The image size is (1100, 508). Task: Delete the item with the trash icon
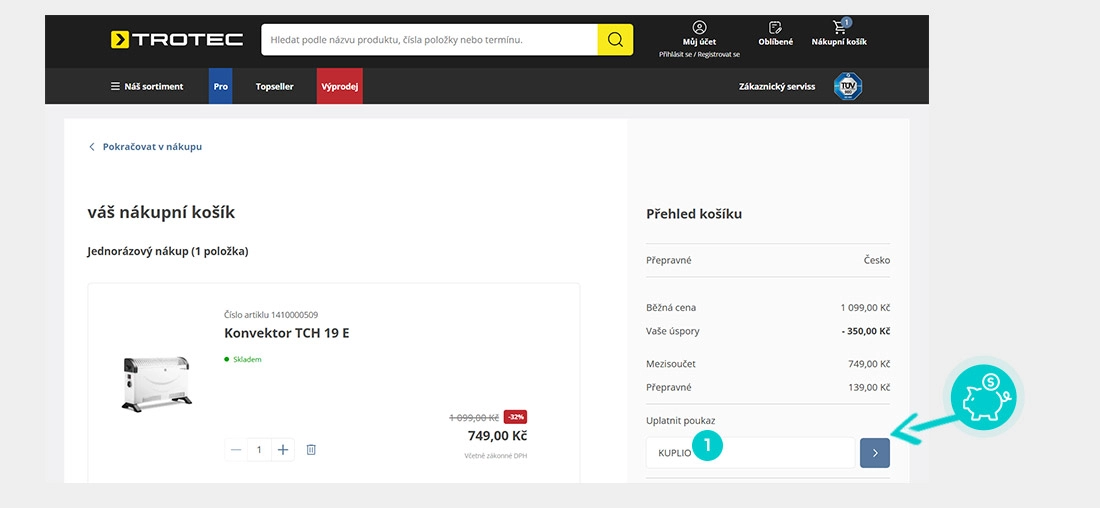[311, 450]
